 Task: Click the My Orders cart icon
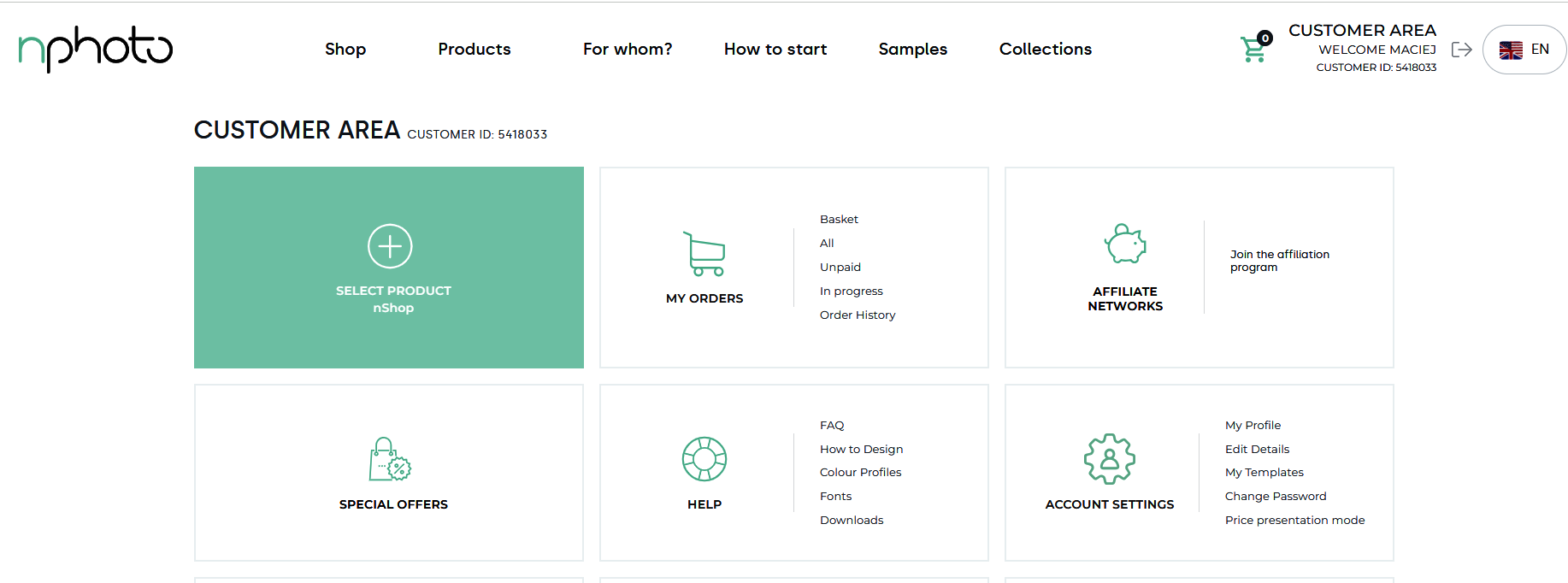pyautogui.click(x=704, y=254)
